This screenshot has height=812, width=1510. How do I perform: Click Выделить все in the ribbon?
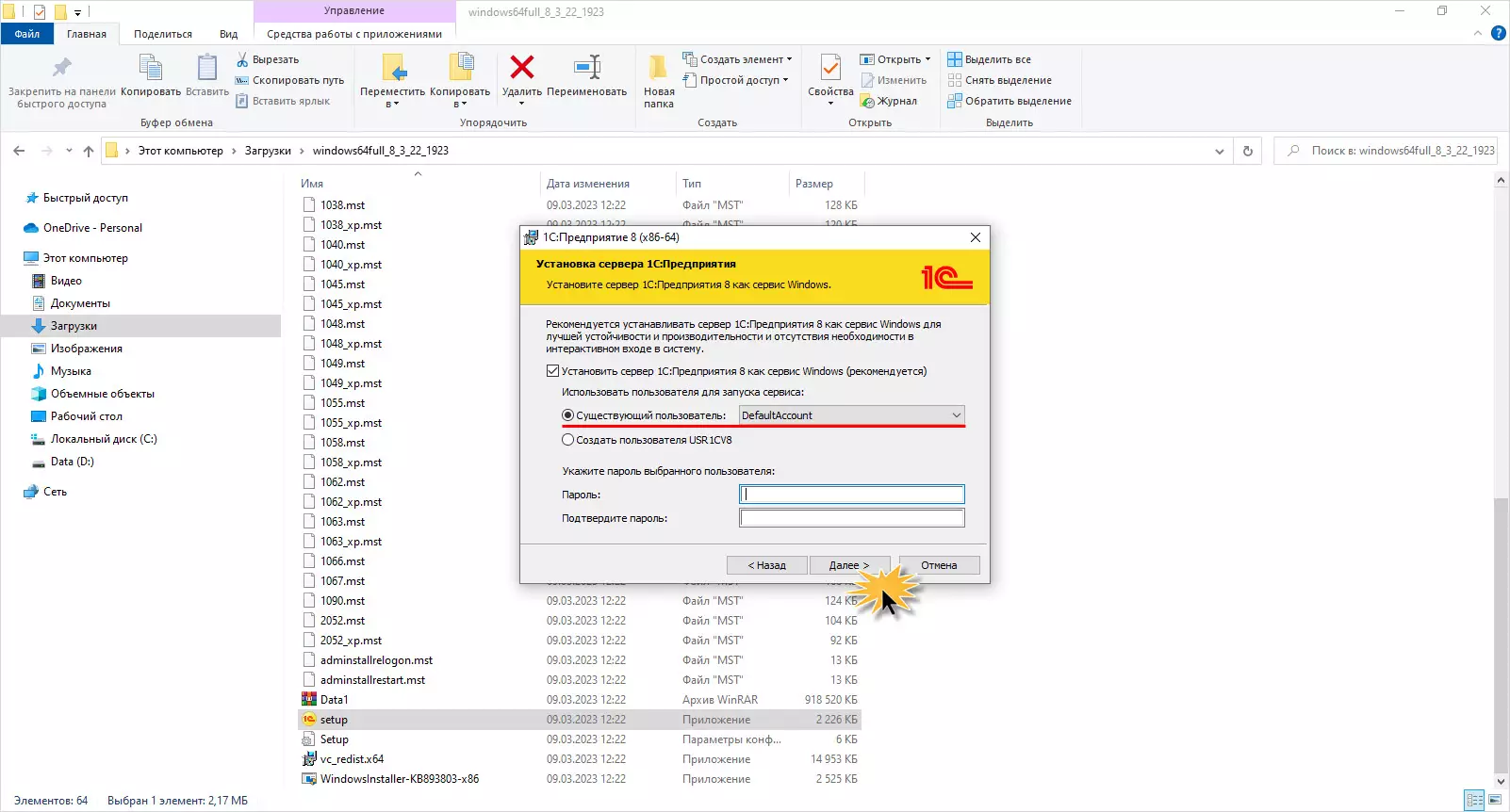(x=989, y=59)
